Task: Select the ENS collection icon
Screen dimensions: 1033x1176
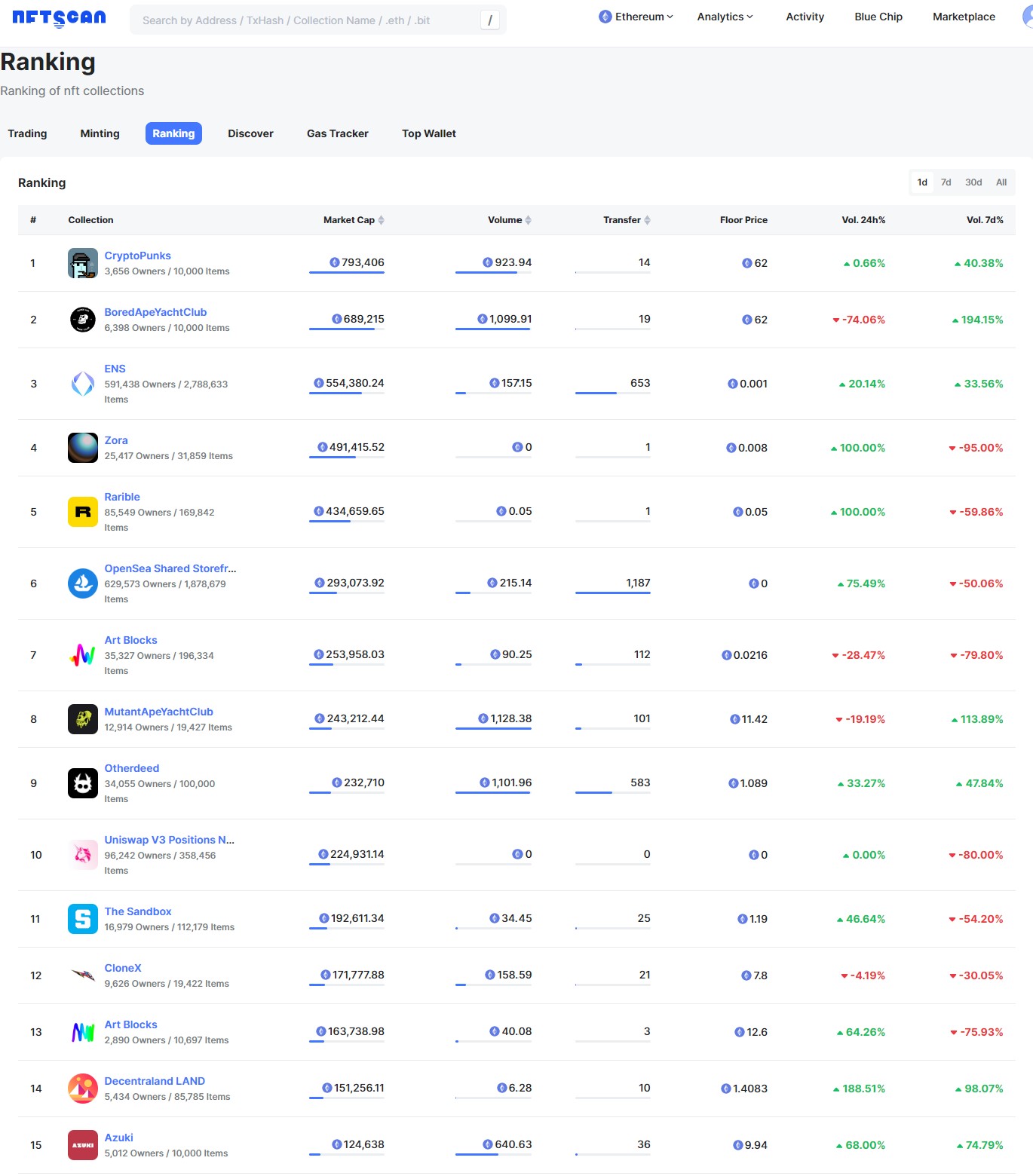Action: (x=82, y=384)
